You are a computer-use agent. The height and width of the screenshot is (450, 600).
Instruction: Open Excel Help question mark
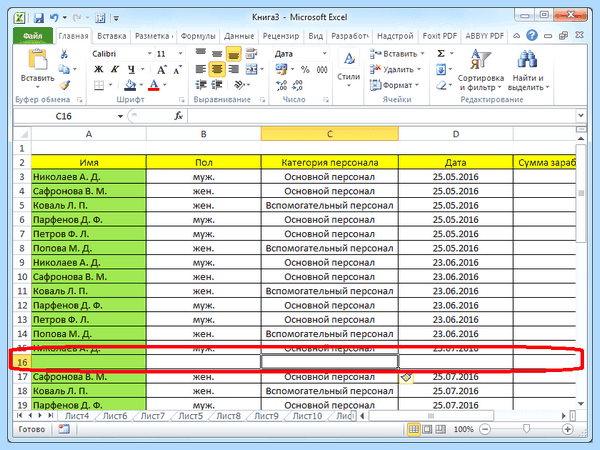[x=532, y=36]
